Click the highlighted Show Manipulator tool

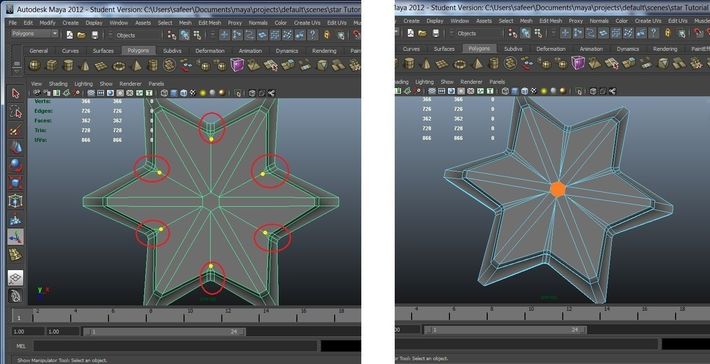click(x=16, y=237)
